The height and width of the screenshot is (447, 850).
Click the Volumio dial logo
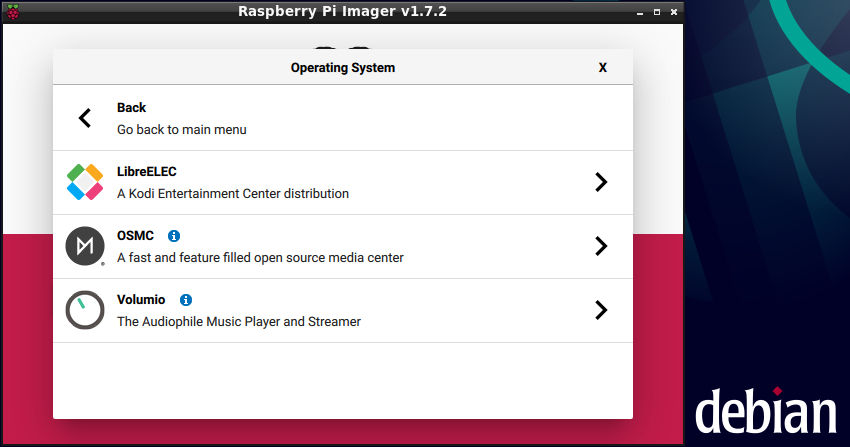coord(85,310)
